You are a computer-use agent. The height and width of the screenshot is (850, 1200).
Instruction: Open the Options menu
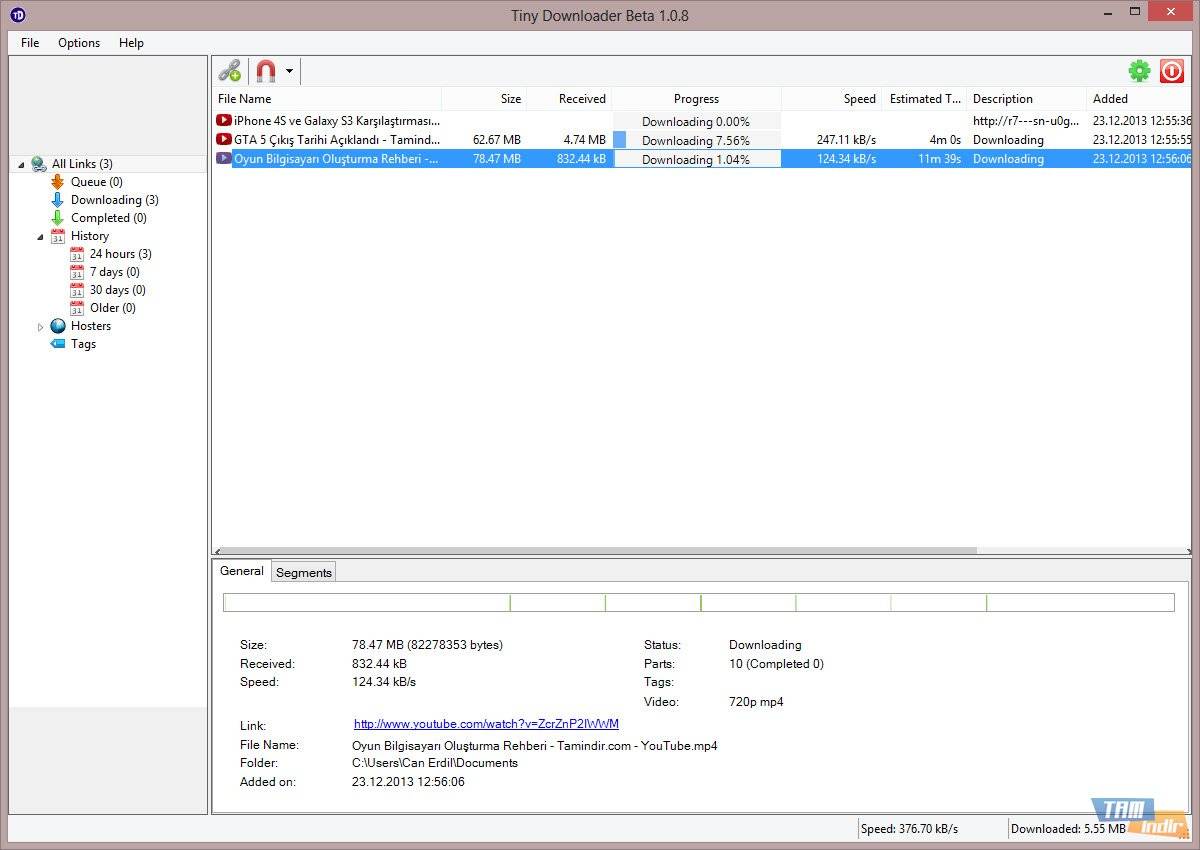pyautogui.click(x=79, y=43)
